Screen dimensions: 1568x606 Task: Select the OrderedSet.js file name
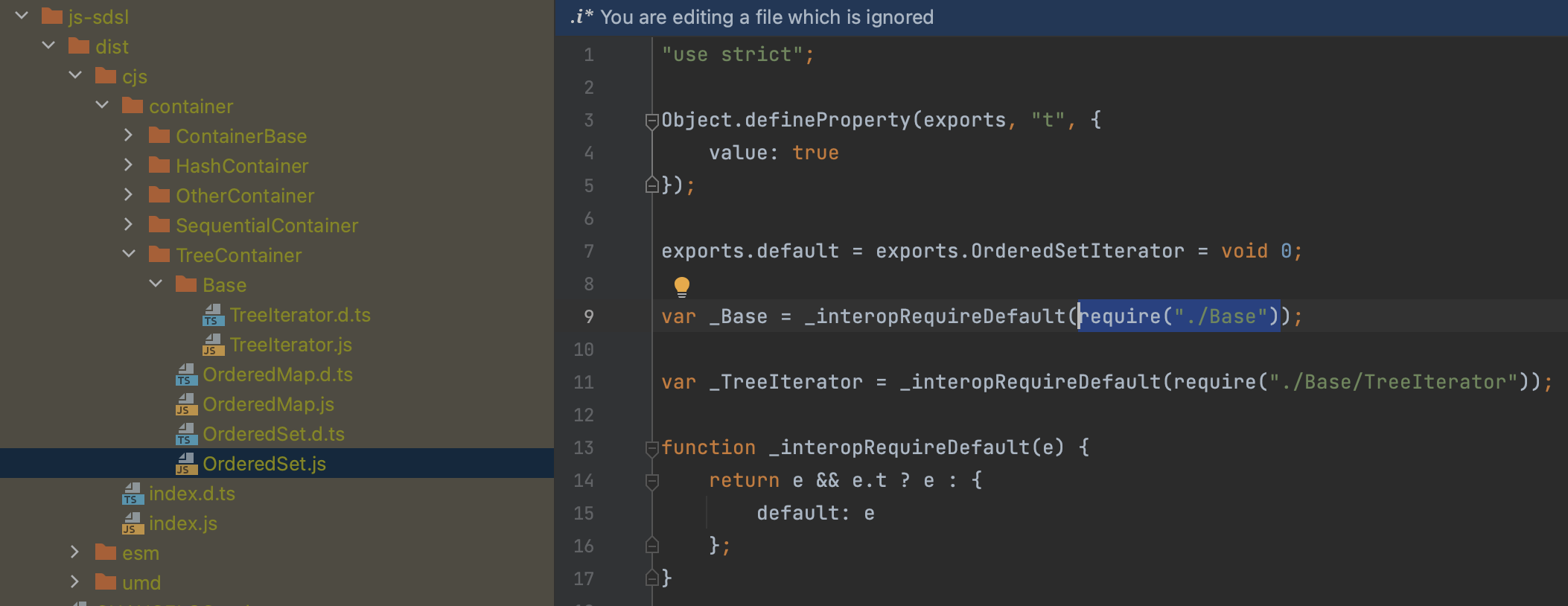(x=264, y=464)
